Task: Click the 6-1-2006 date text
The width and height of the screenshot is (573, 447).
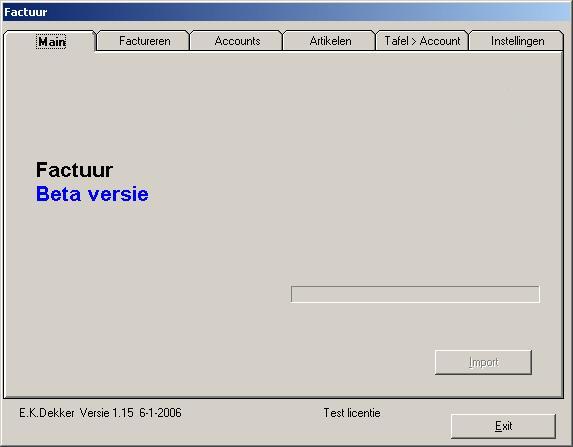Action: [160, 413]
